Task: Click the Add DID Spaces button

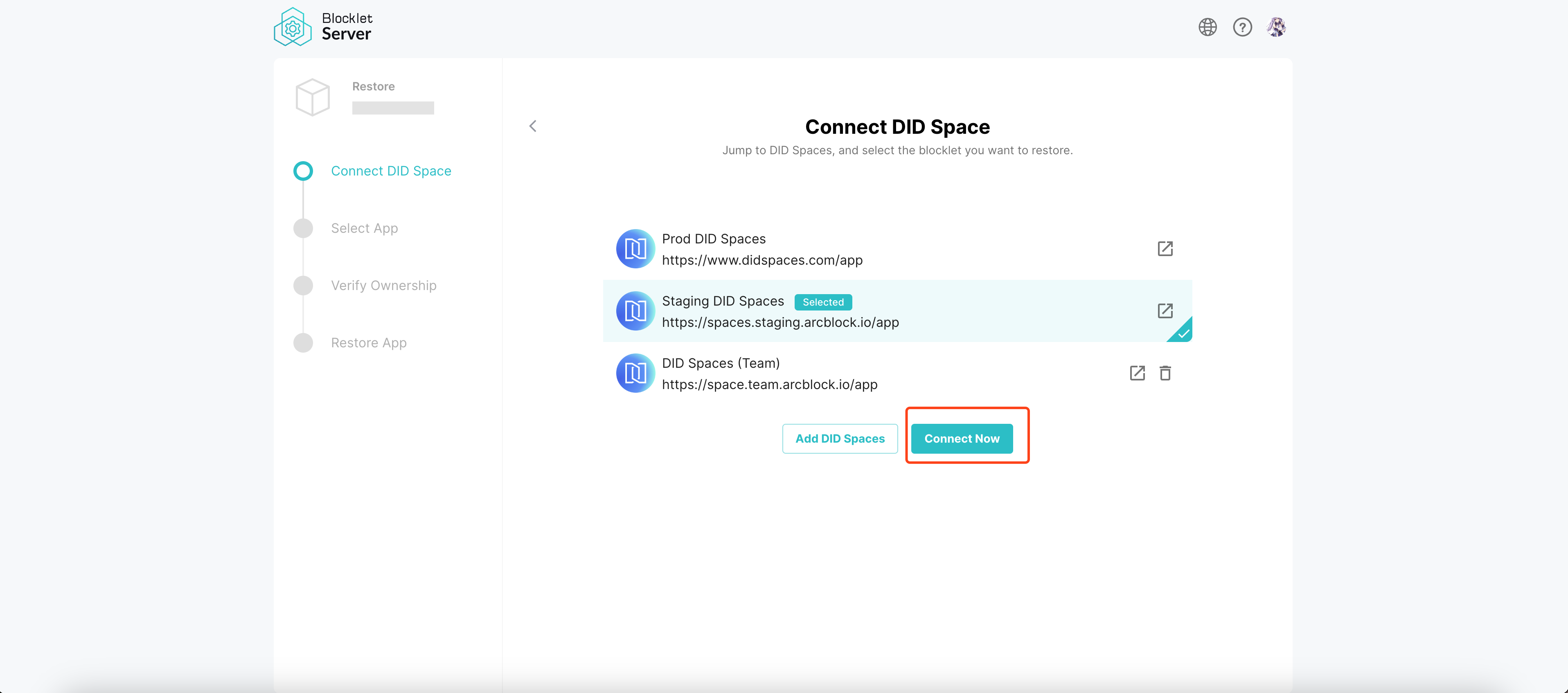Action: [840, 439]
